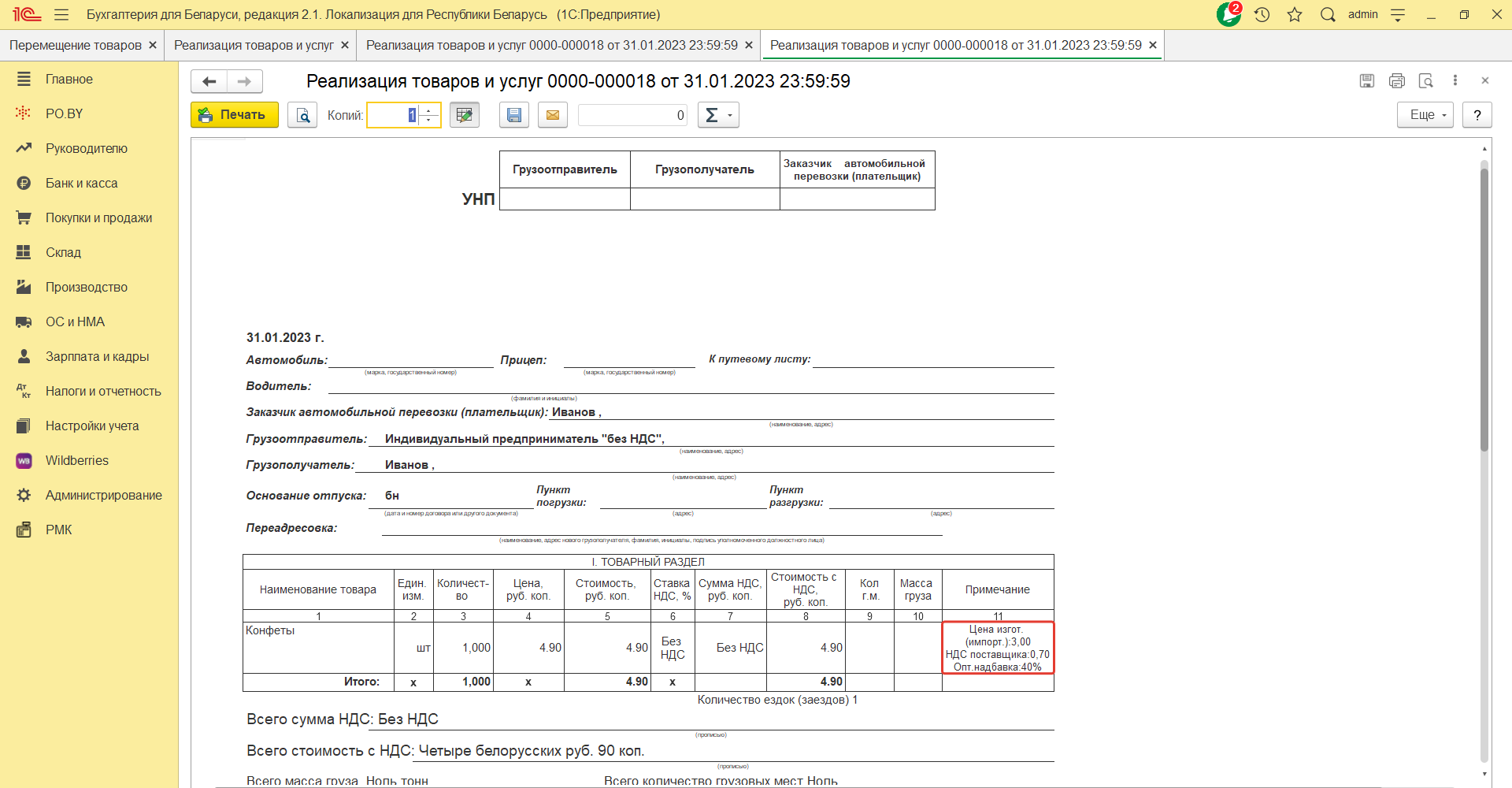
Task: Open the 1C main menu hamburger icon
Action: tap(61, 15)
